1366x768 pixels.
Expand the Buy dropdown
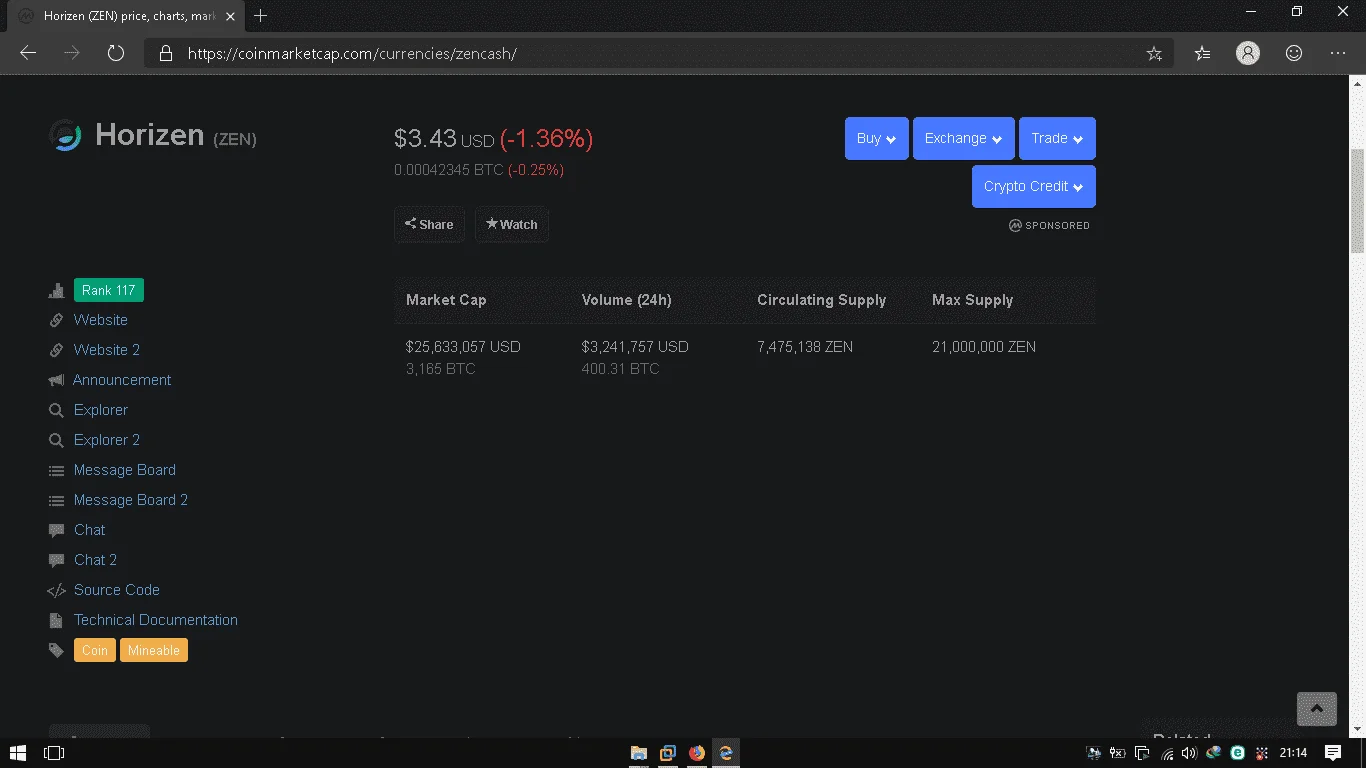pyautogui.click(x=876, y=138)
